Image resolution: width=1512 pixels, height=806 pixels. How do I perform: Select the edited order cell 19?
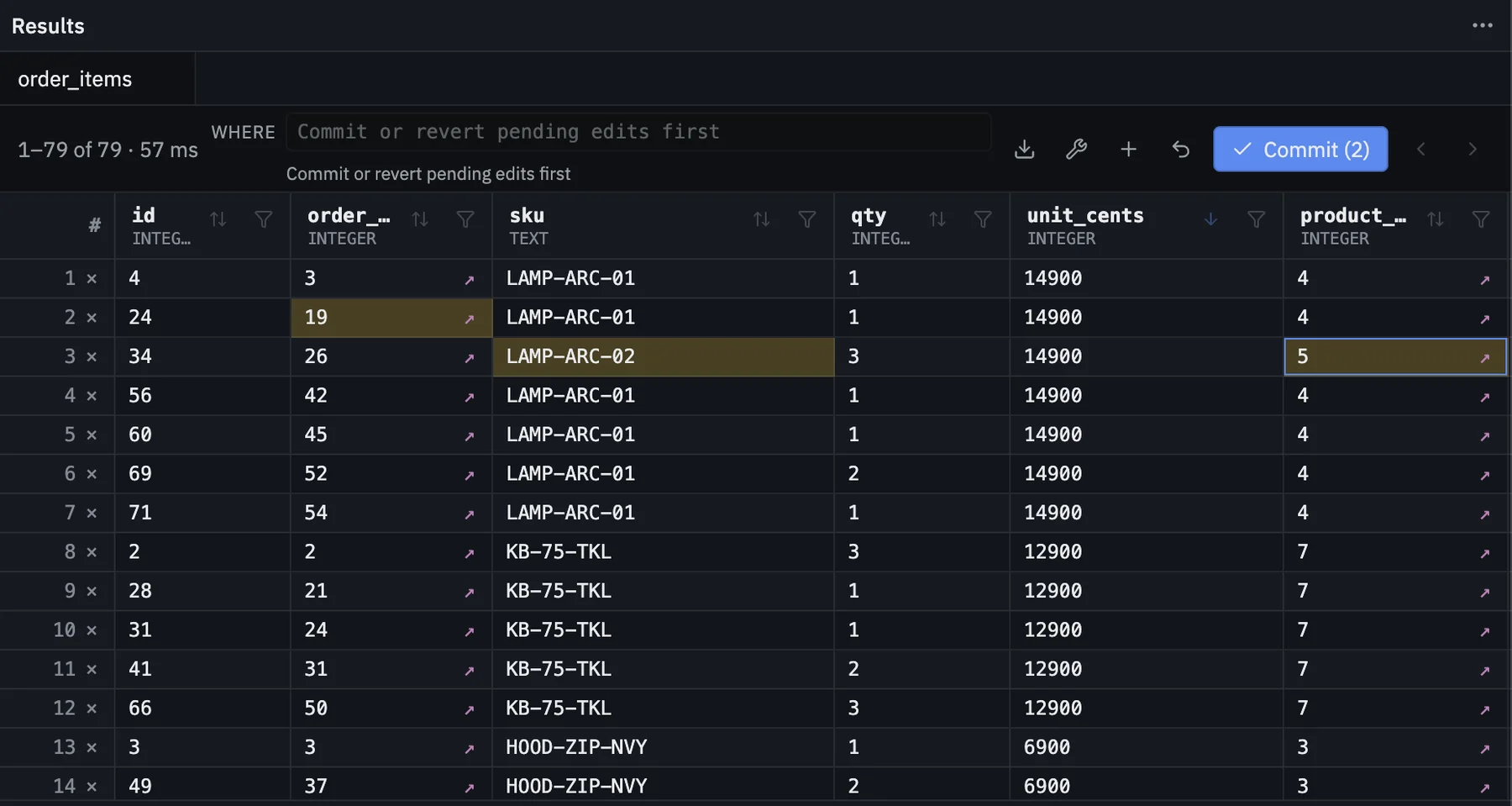pos(391,318)
